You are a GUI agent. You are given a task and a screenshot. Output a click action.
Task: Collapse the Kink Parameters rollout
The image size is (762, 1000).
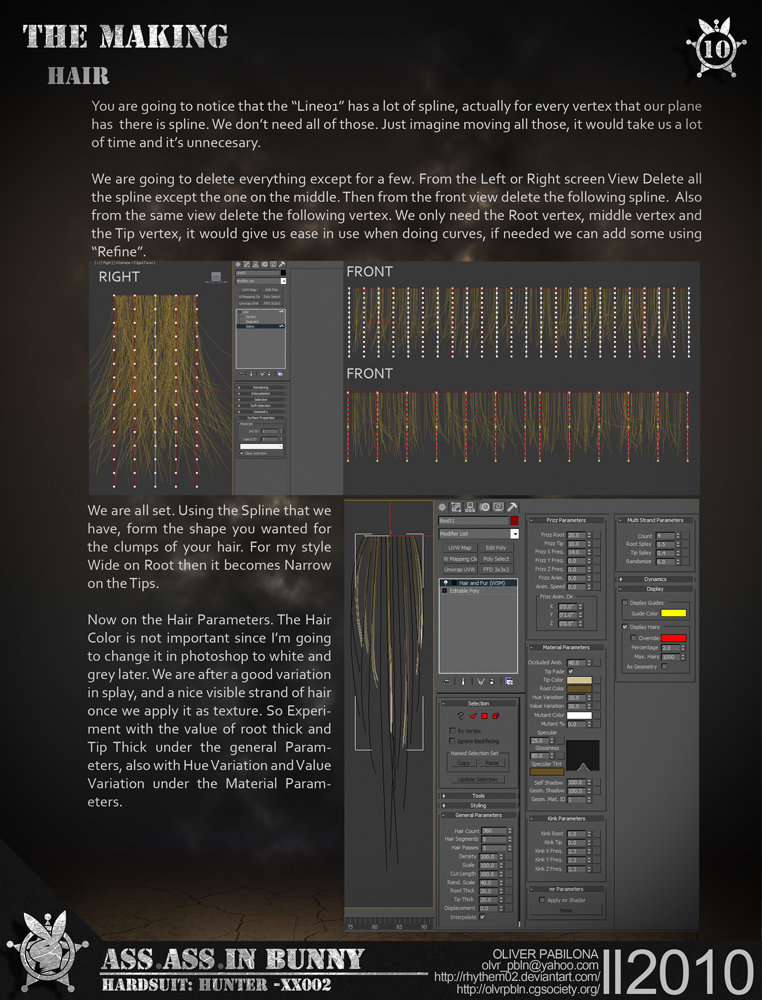pyautogui.click(x=566, y=818)
